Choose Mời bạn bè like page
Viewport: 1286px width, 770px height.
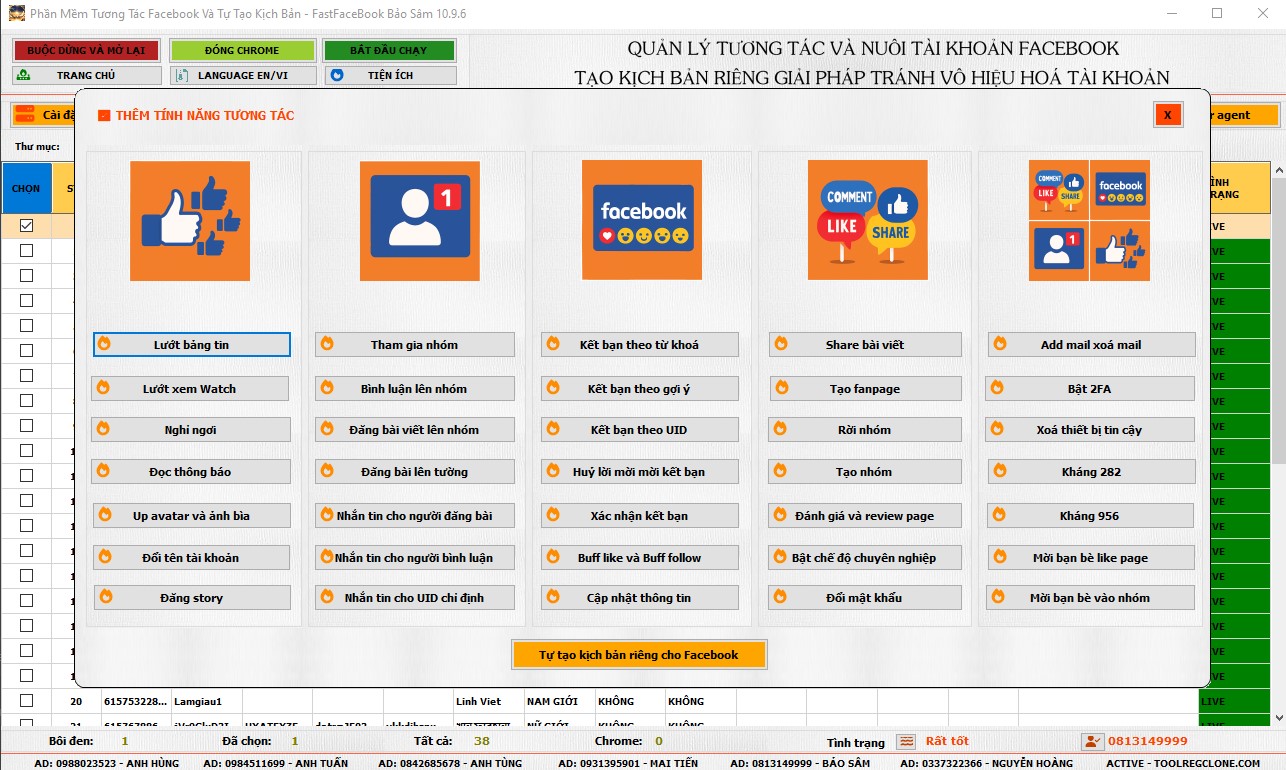(1091, 558)
